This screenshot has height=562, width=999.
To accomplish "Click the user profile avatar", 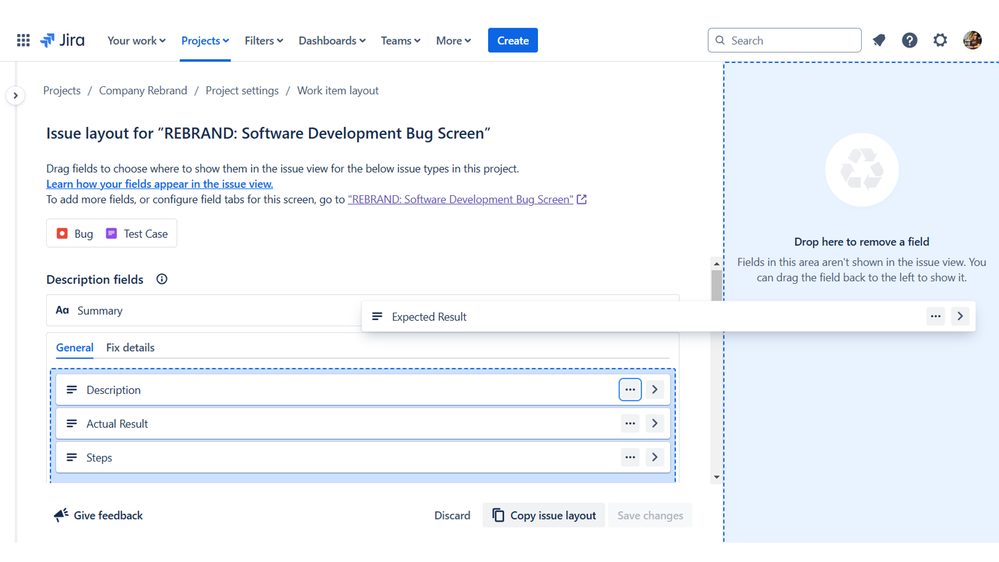I will point(972,41).
